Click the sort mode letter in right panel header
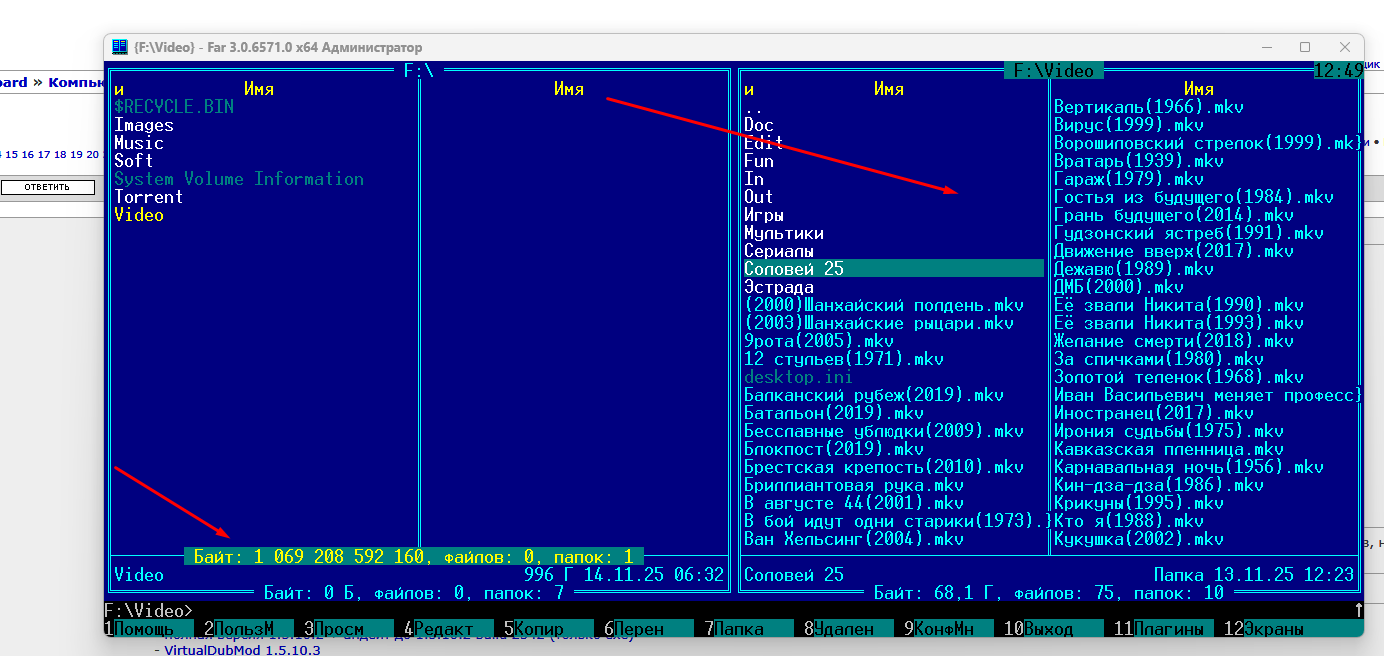1384x656 pixels. point(749,89)
